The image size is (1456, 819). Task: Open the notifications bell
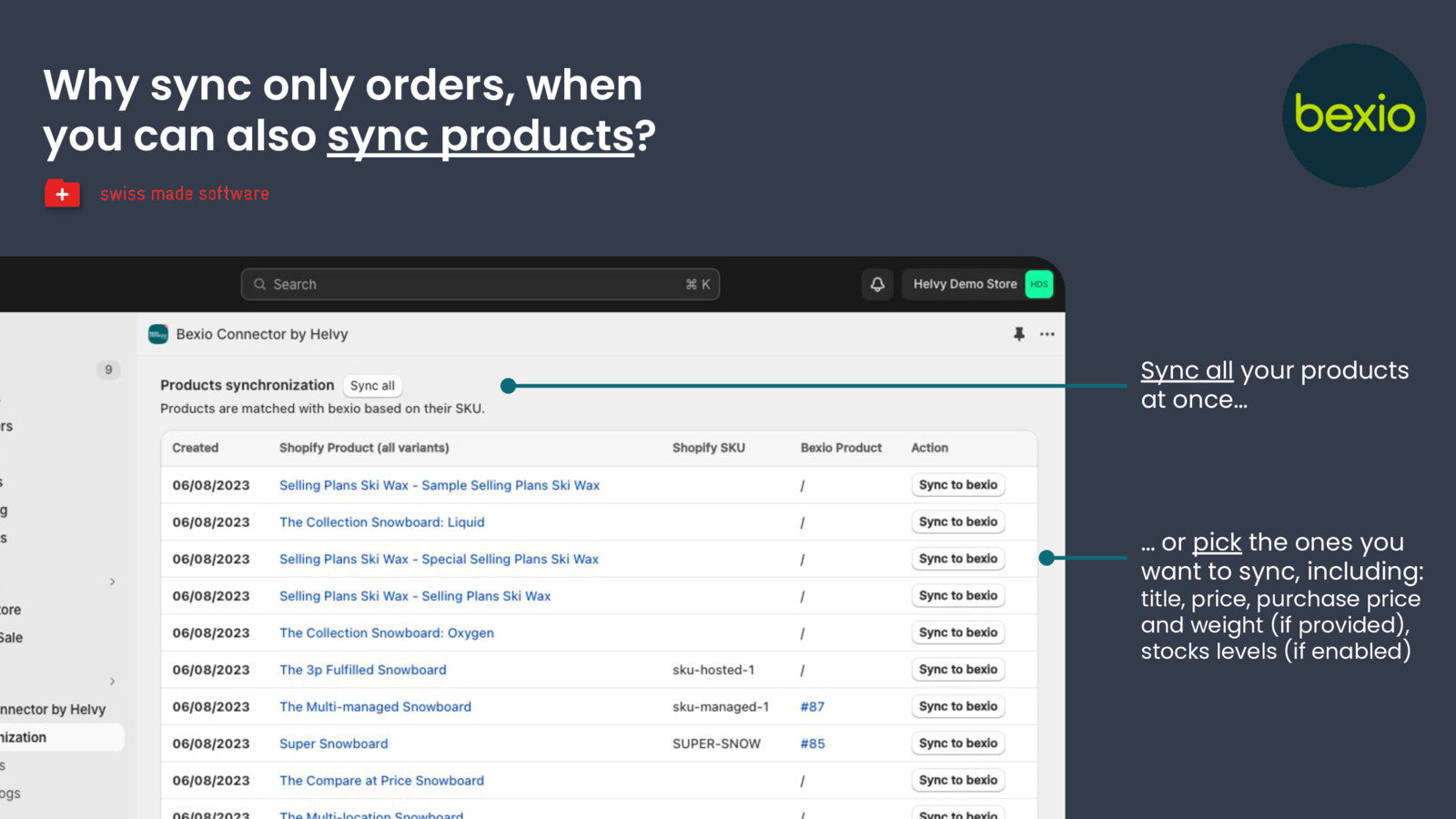click(877, 284)
